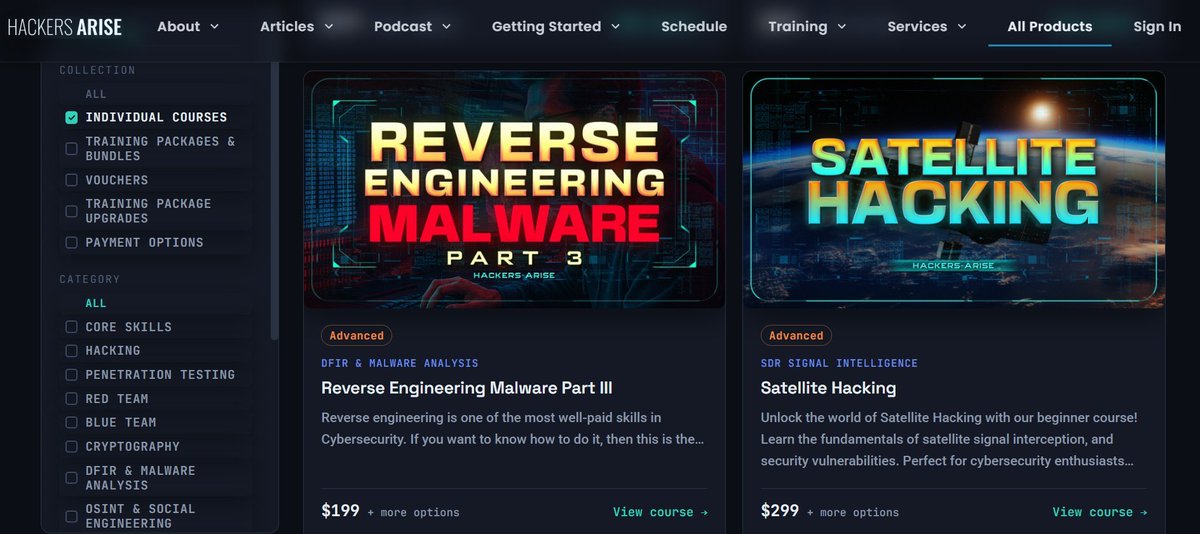This screenshot has height=534, width=1200.
Task: Check OSINT & Social Engineering category
Action: pos(71,516)
